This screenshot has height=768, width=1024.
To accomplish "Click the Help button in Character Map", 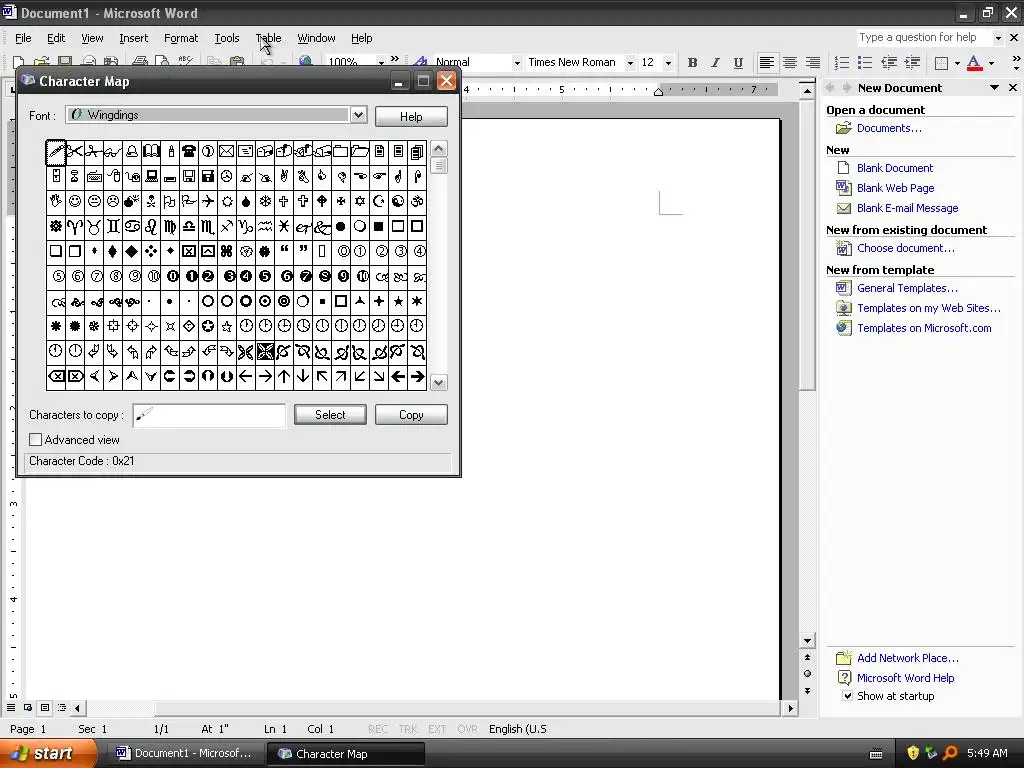I will (x=411, y=116).
